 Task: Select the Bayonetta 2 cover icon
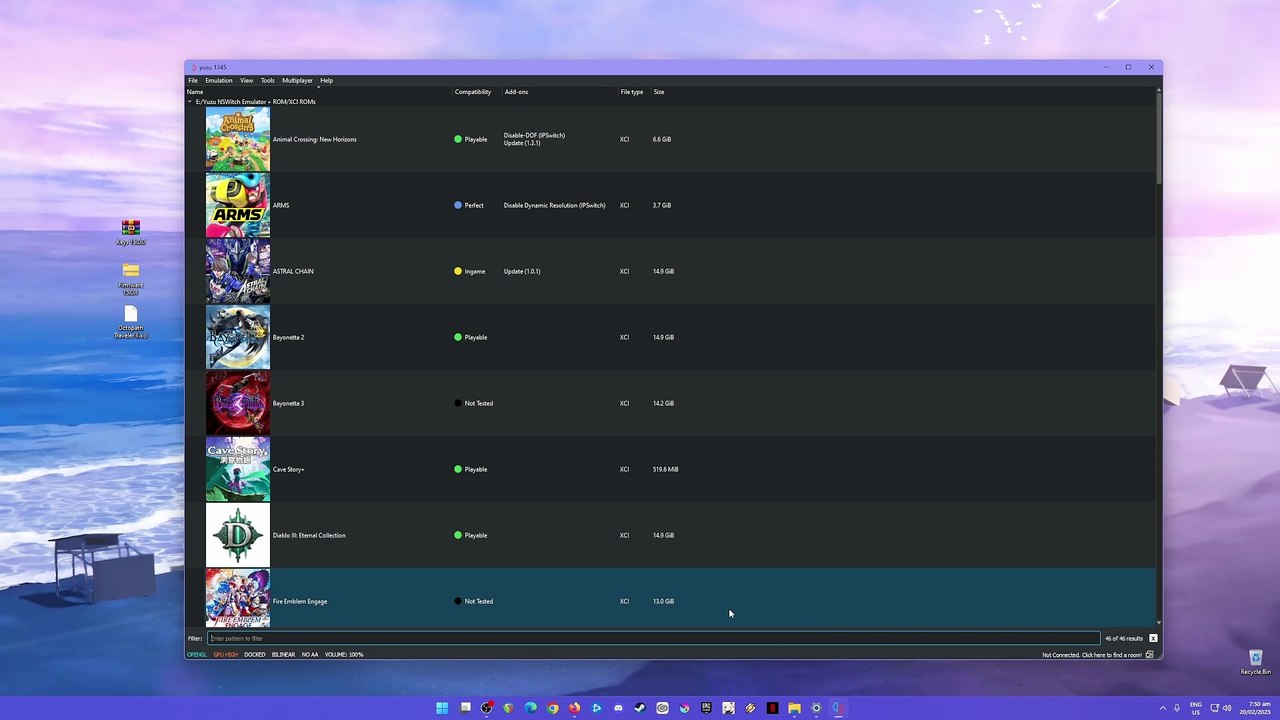click(x=237, y=337)
